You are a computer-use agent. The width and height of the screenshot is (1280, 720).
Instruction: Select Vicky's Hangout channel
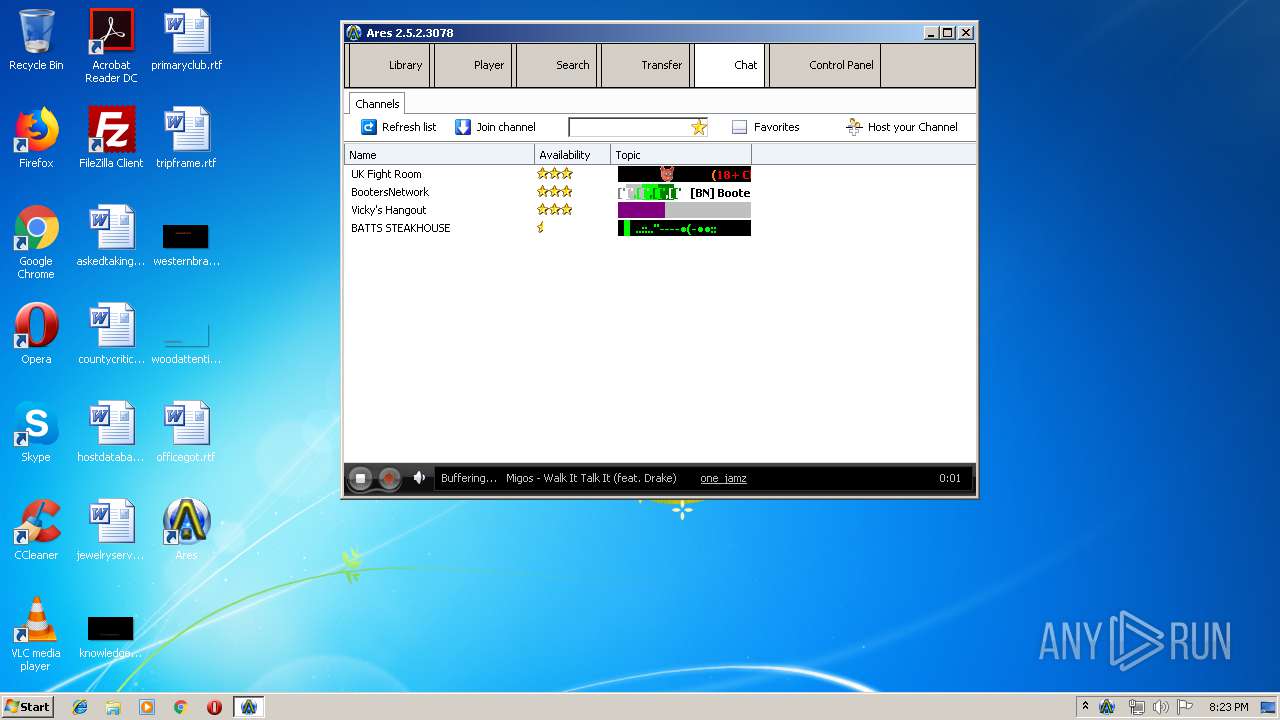click(x=388, y=210)
